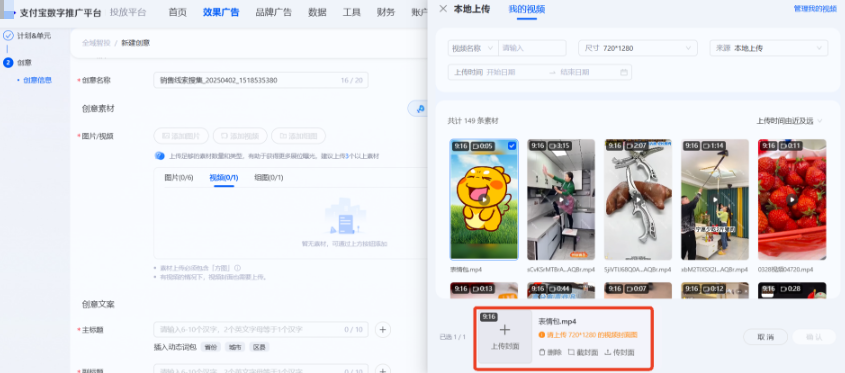Click 传封面 to upload a cover image

click(619, 353)
